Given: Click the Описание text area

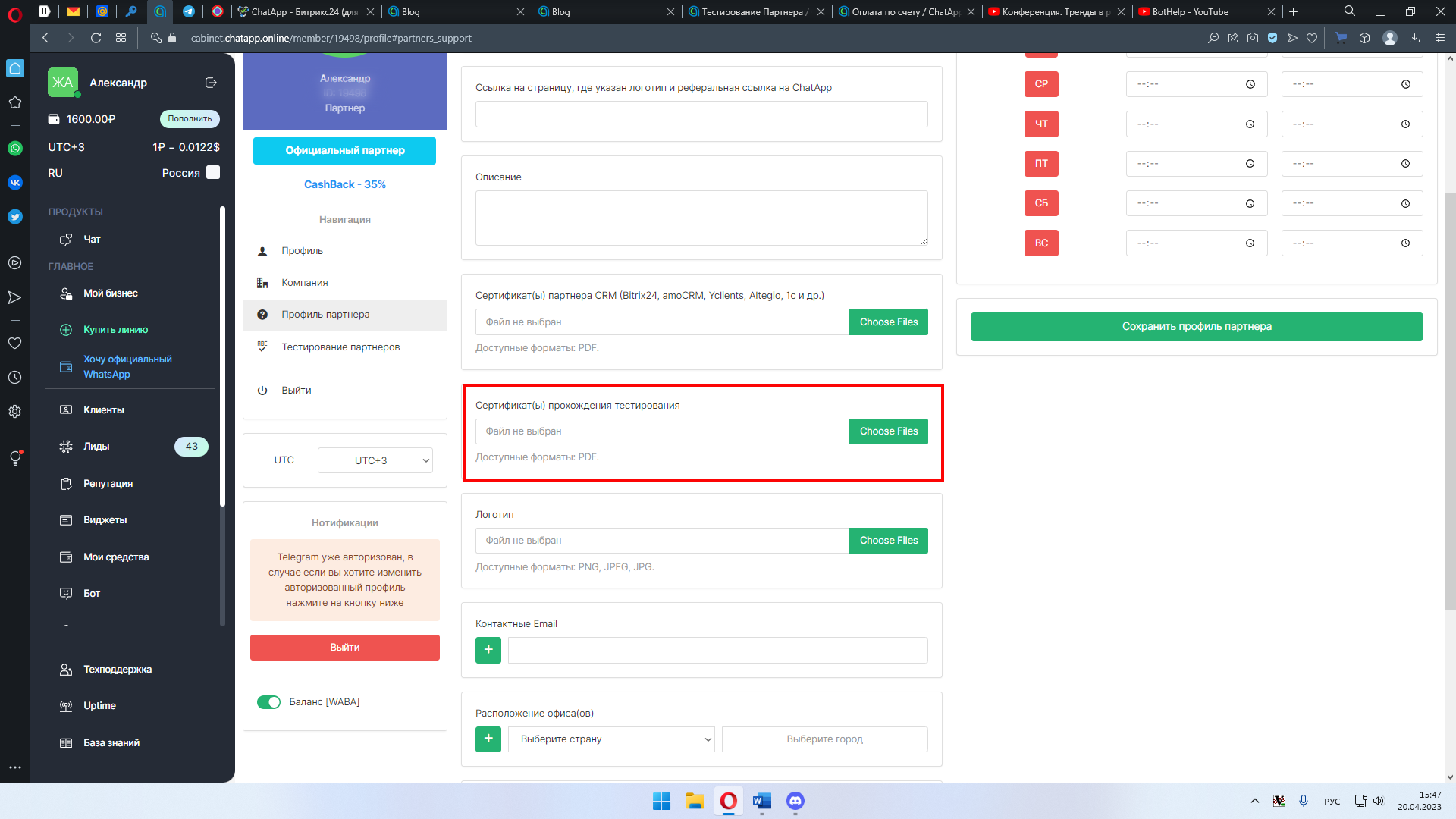Looking at the screenshot, I should [x=701, y=218].
